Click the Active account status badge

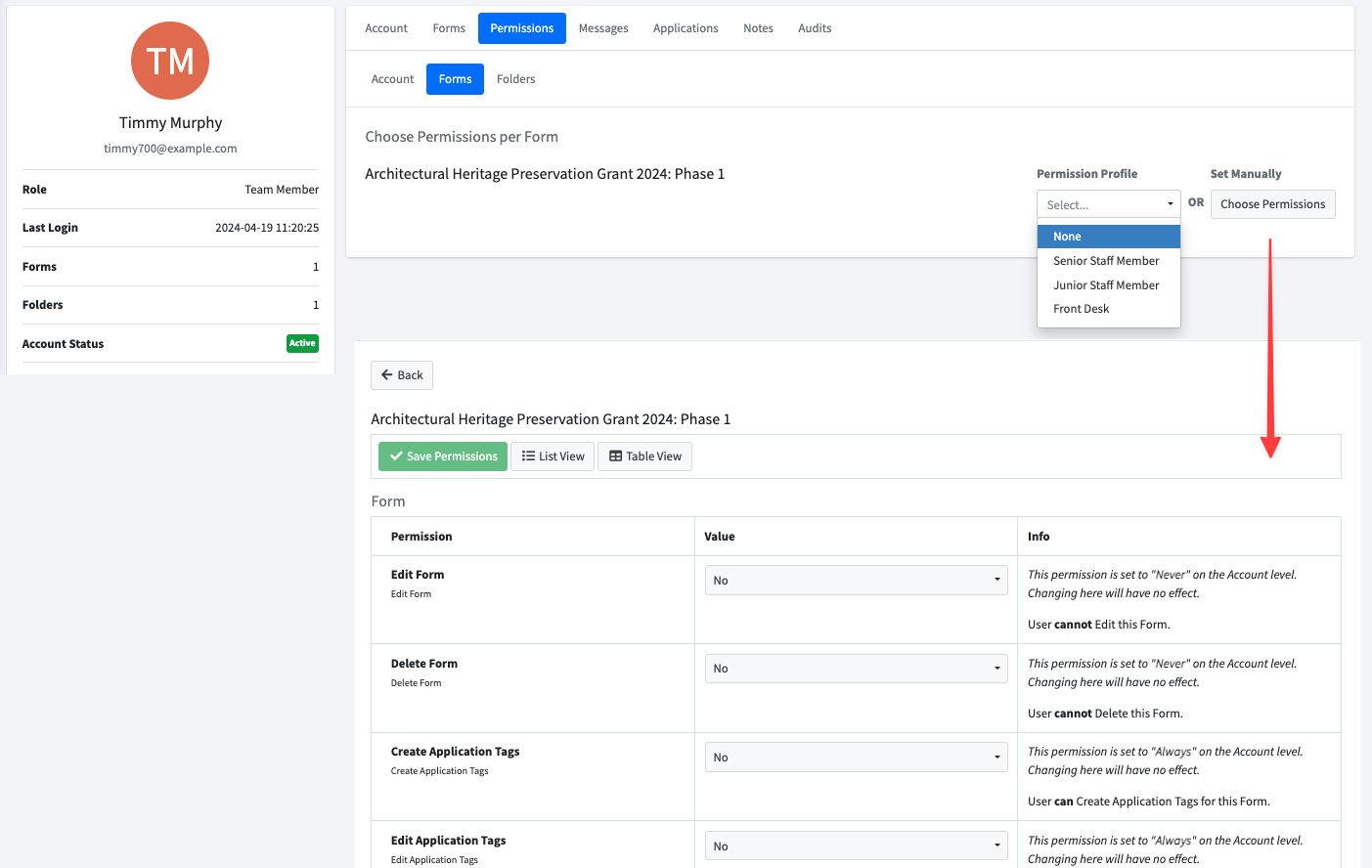[x=302, y=343]
